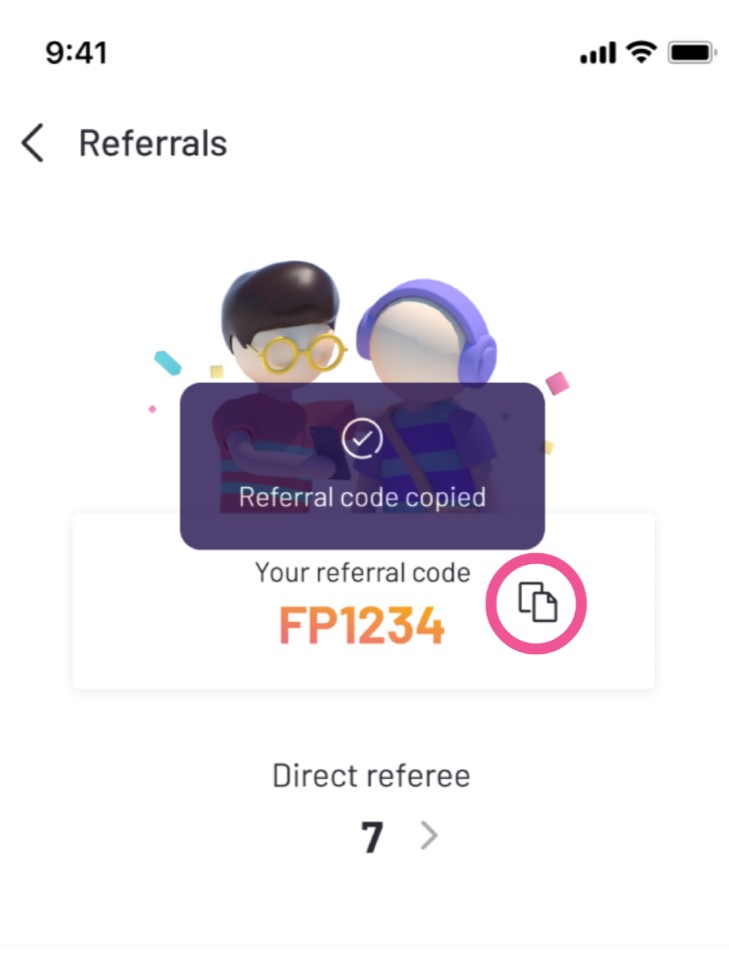Tap the teal confetti piece decoration
Viewport: 729px width, 971px height.
pos(167,363)
